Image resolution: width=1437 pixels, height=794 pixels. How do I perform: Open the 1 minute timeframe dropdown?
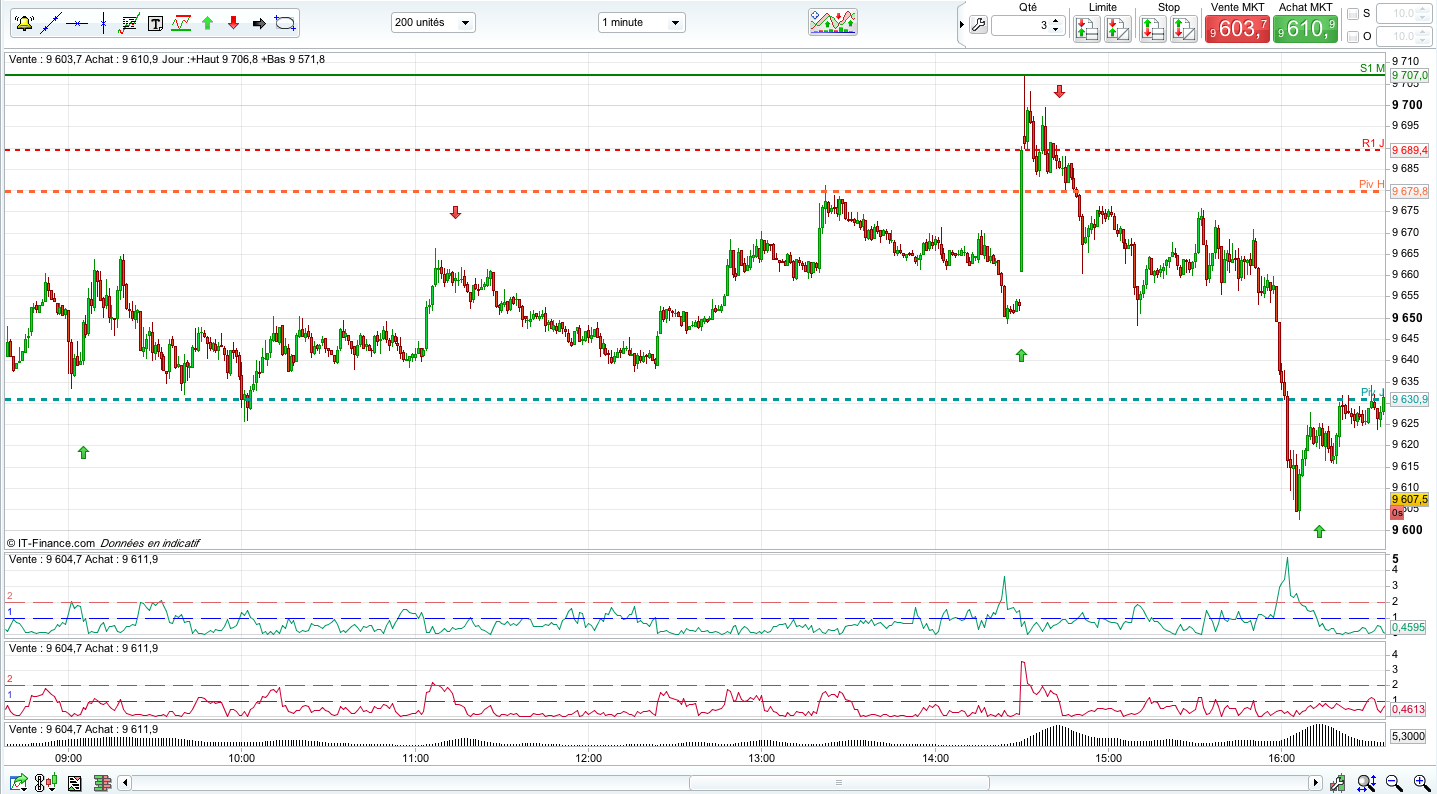click(642, 22)
